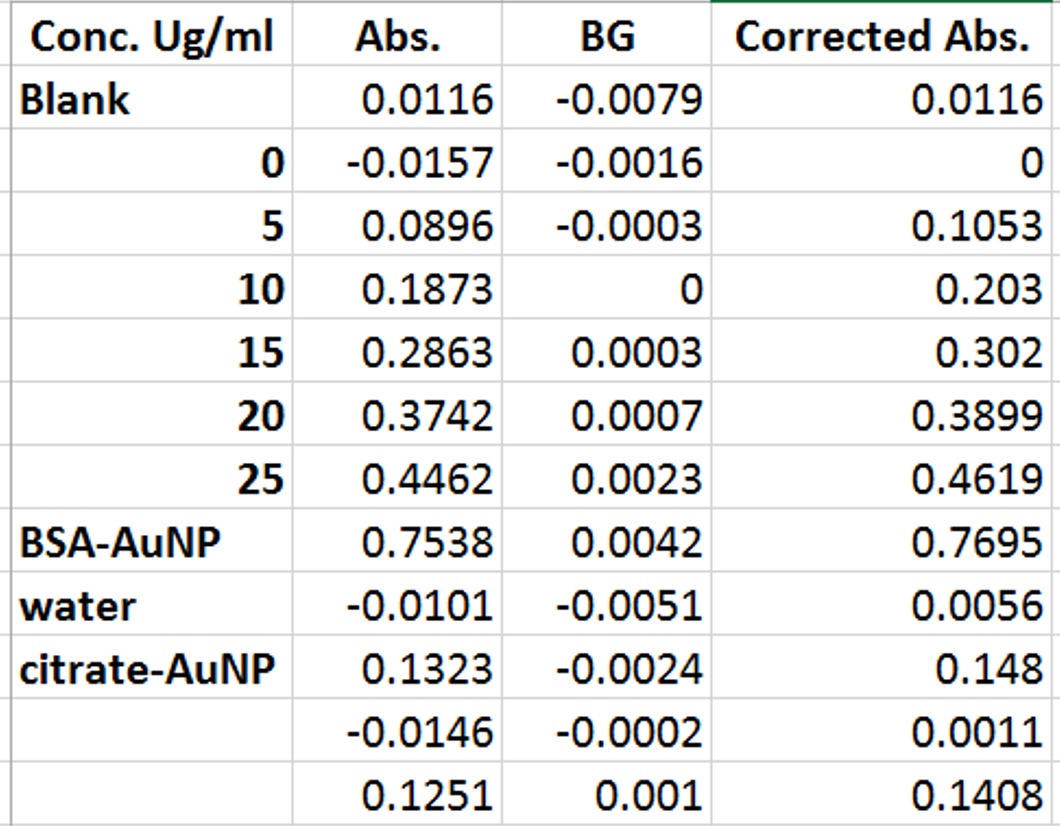Select the "Abs." column header cell

coord(397,37)
